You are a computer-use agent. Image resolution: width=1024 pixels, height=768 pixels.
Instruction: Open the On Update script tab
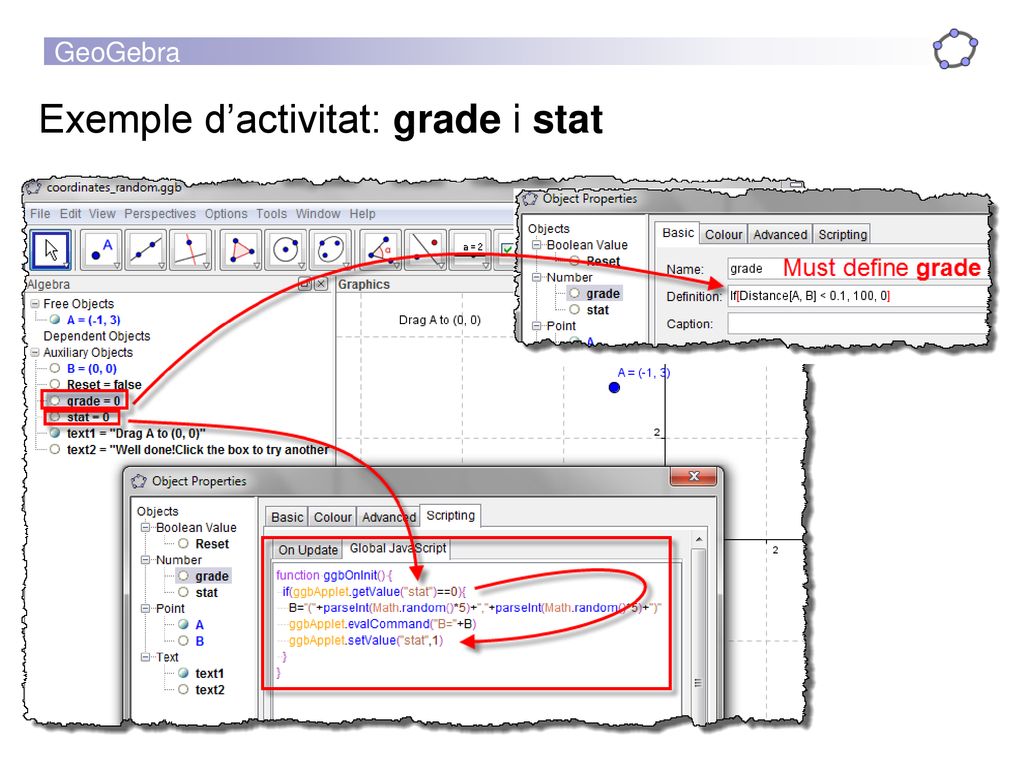pos(308,550)
